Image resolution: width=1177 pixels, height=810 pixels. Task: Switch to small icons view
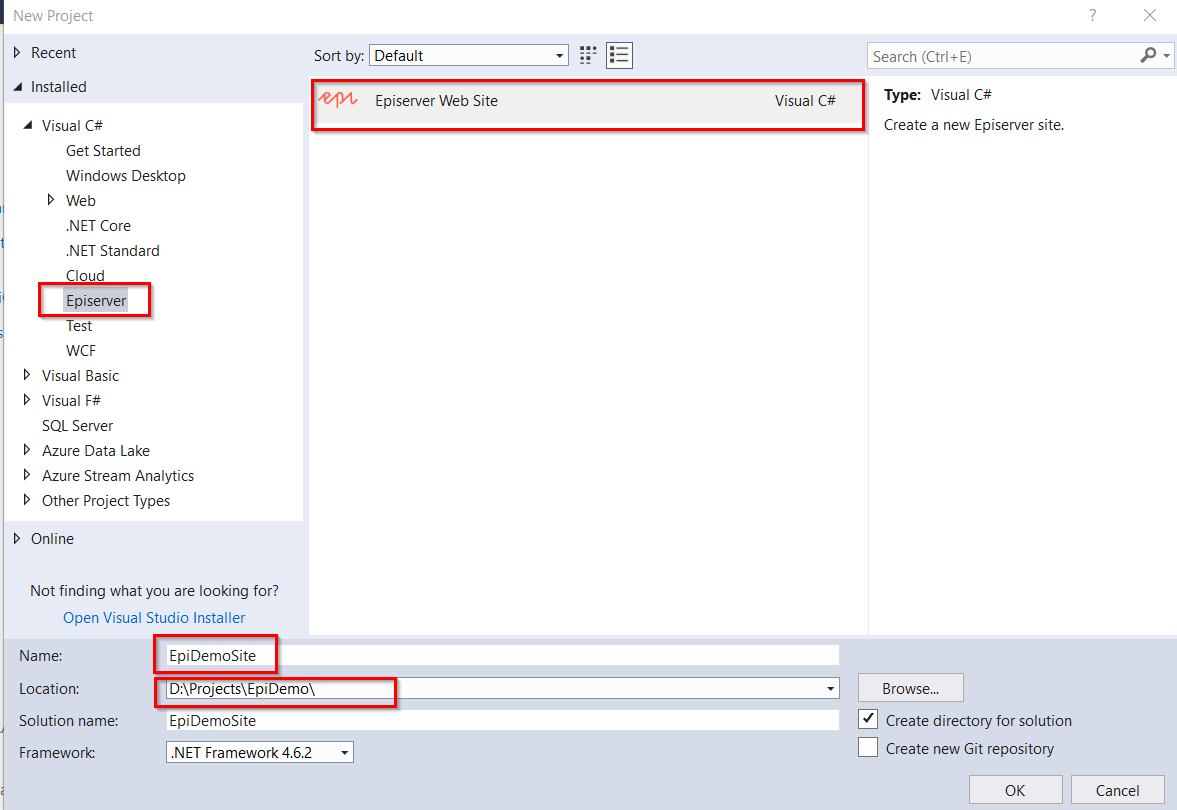pyautogui.click(x=588, y=56)
